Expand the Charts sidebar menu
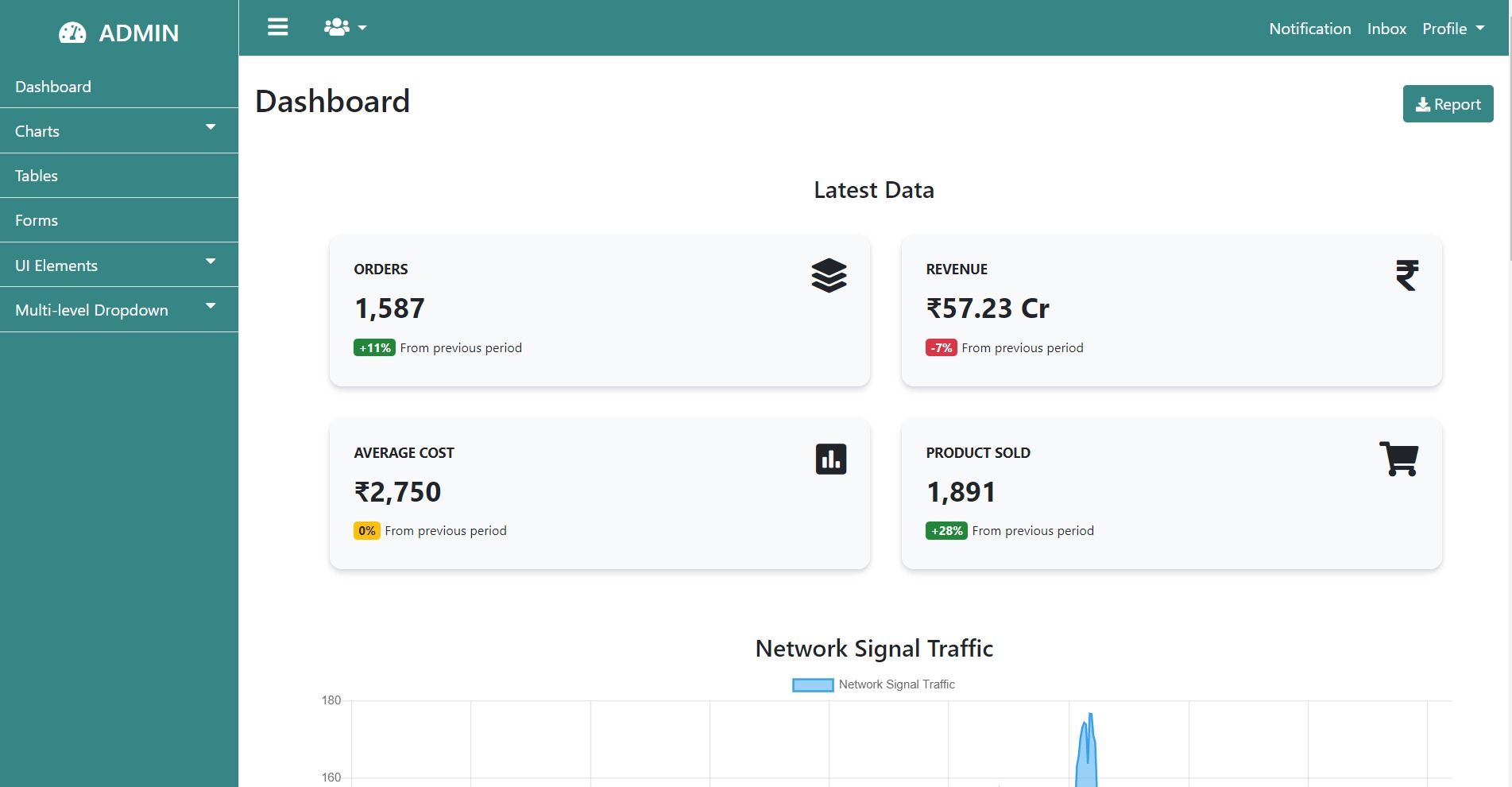Viewport: 1512px width, 787px height. (118, 131)
